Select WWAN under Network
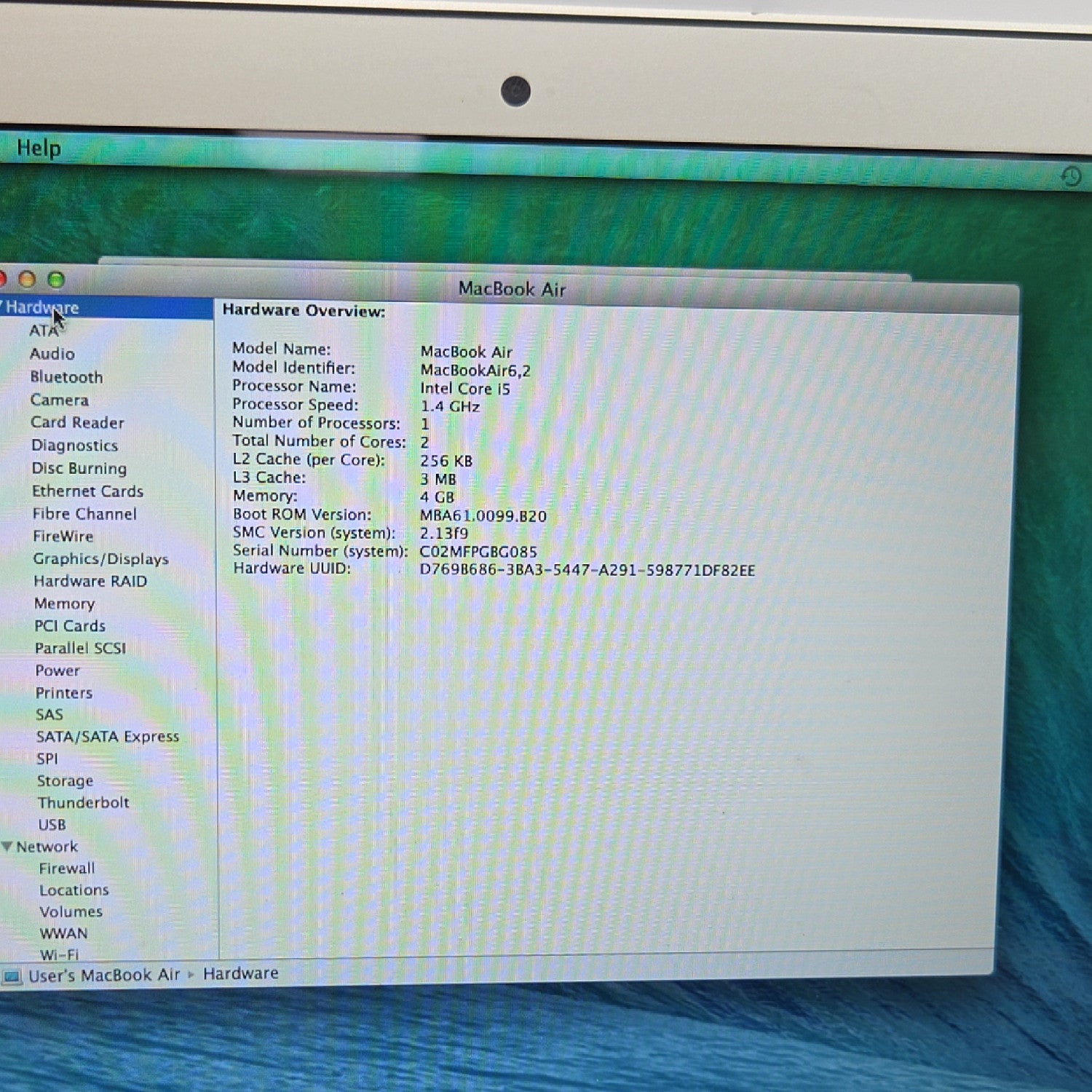Viewport: 1092px width, 1092px height. click(64, 933)
